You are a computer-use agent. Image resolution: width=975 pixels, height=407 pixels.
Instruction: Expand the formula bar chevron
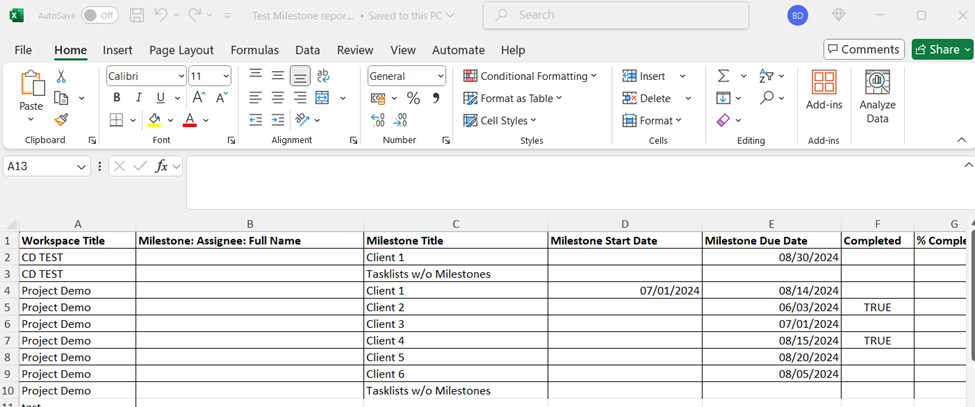click(968, 165)
